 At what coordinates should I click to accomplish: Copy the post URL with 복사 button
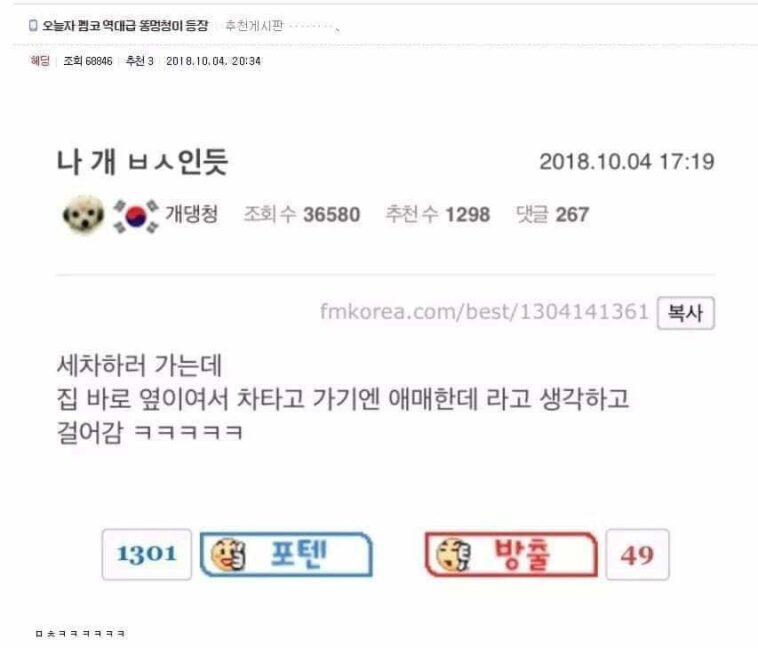(685, 313)
